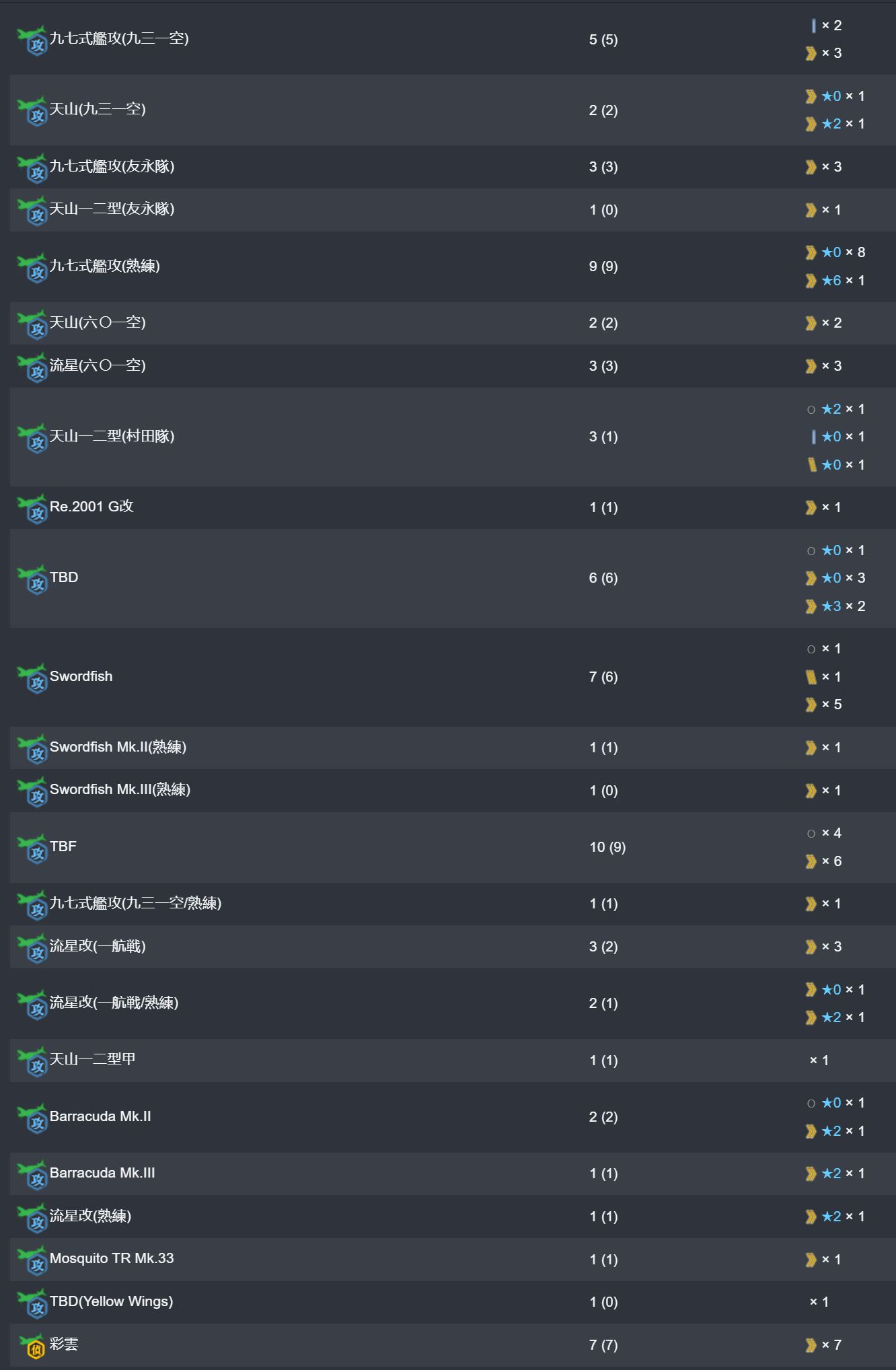Viewport: 896px width, 1370px height.
Task: Click torpedo bomber icon beside 天山(九三一空)
Action: tap(32, 110)
